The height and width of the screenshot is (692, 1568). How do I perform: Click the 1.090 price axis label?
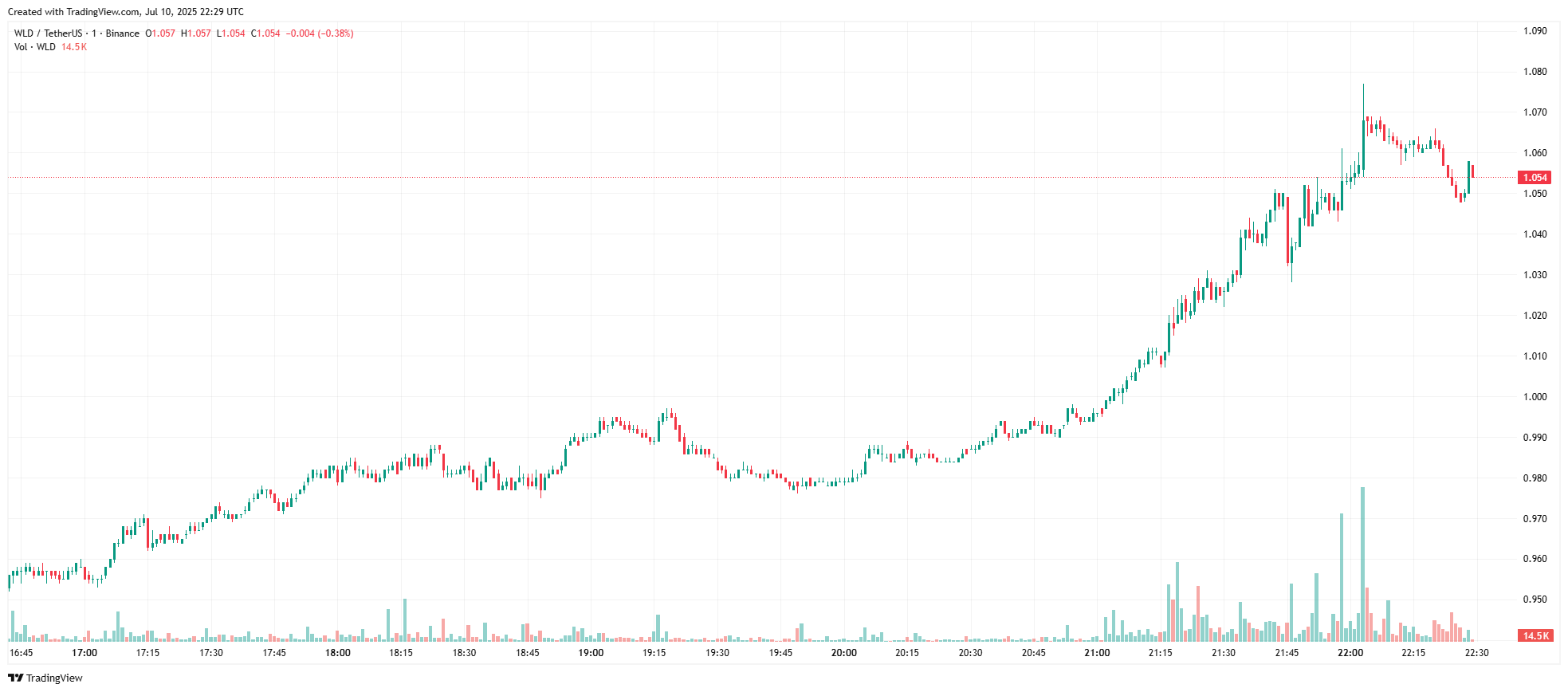pyautogui.click(x=1535, y=31)
